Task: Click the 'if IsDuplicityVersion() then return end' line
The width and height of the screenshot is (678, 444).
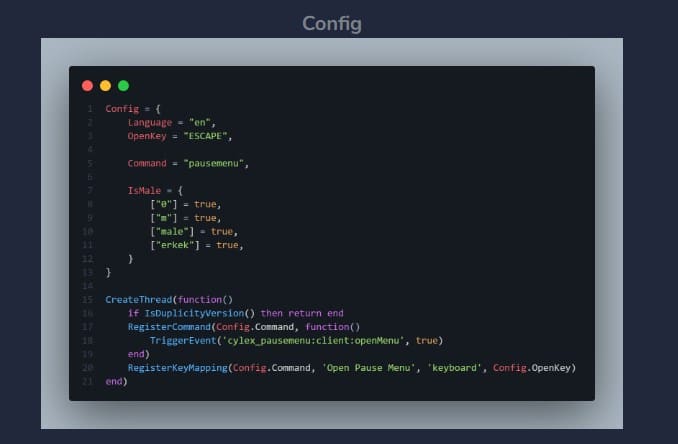Action: pyautogui.click(x=236, y=313)
